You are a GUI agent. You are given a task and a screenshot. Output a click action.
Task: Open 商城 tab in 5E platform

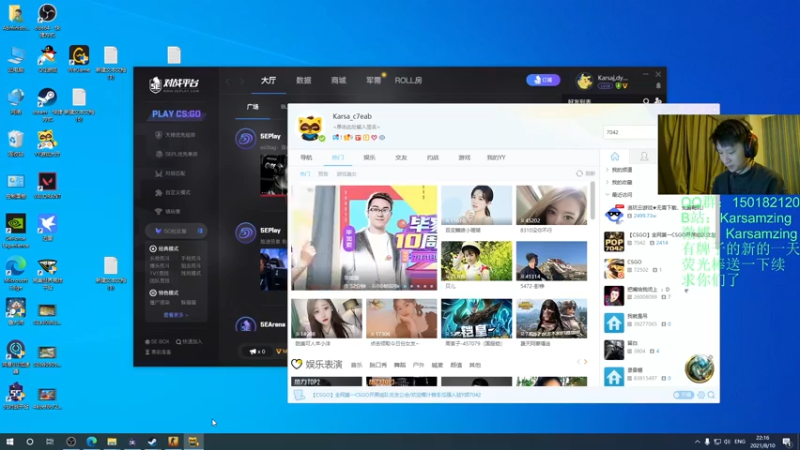(338, 81)
